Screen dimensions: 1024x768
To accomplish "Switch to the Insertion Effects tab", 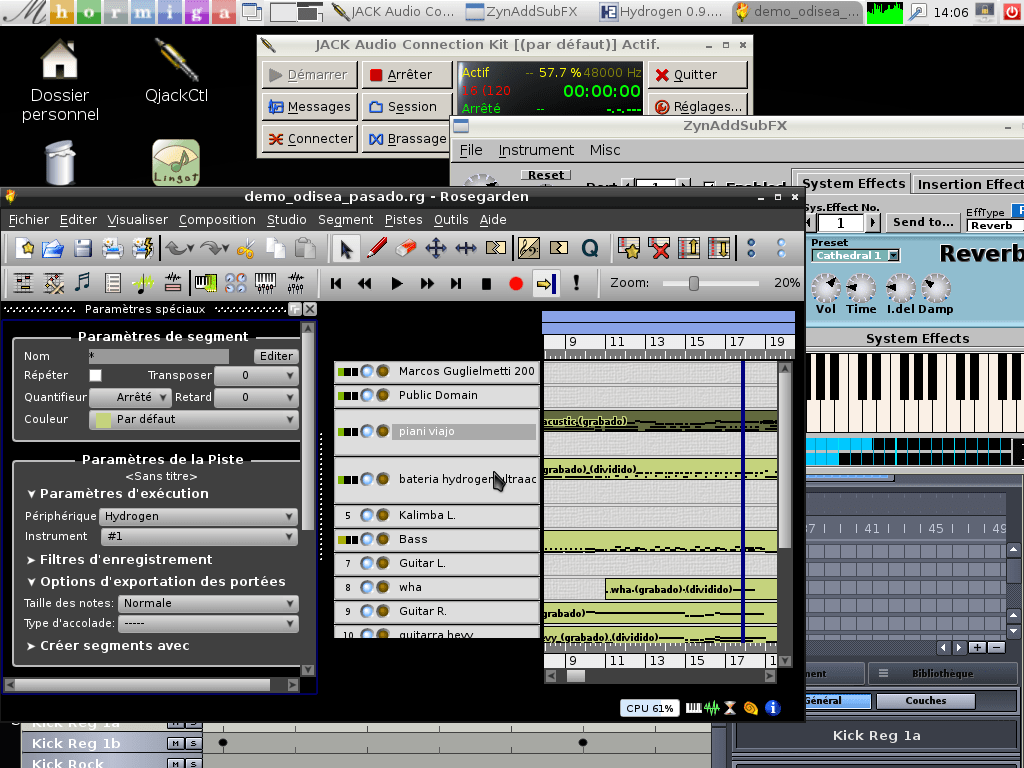I will coord(968,184).
